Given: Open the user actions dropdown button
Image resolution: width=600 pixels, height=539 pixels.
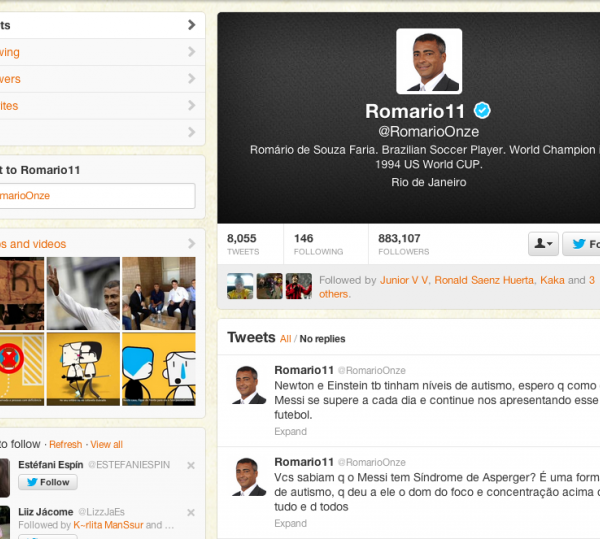Looking at the screenshot, I should click(x=542, y=244).
